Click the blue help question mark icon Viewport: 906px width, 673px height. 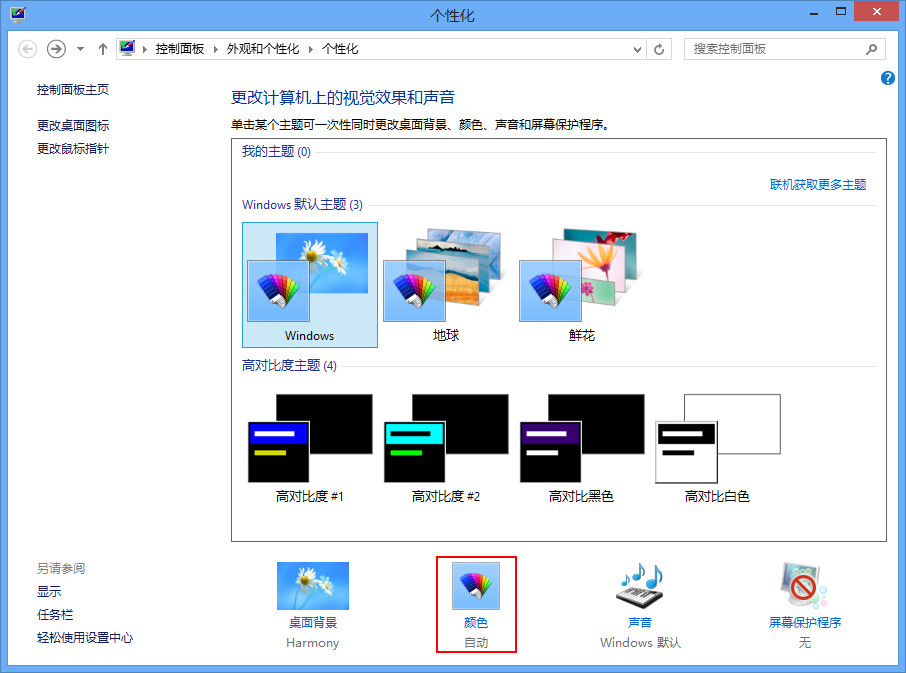tap(887, 78)
